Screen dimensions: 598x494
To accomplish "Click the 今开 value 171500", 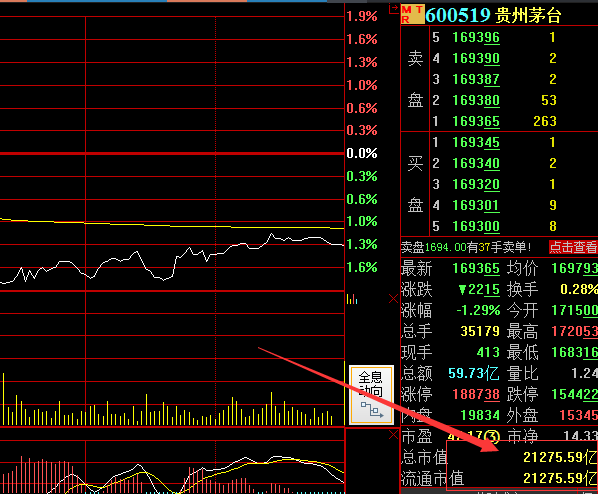I will [x=574, y=311].
